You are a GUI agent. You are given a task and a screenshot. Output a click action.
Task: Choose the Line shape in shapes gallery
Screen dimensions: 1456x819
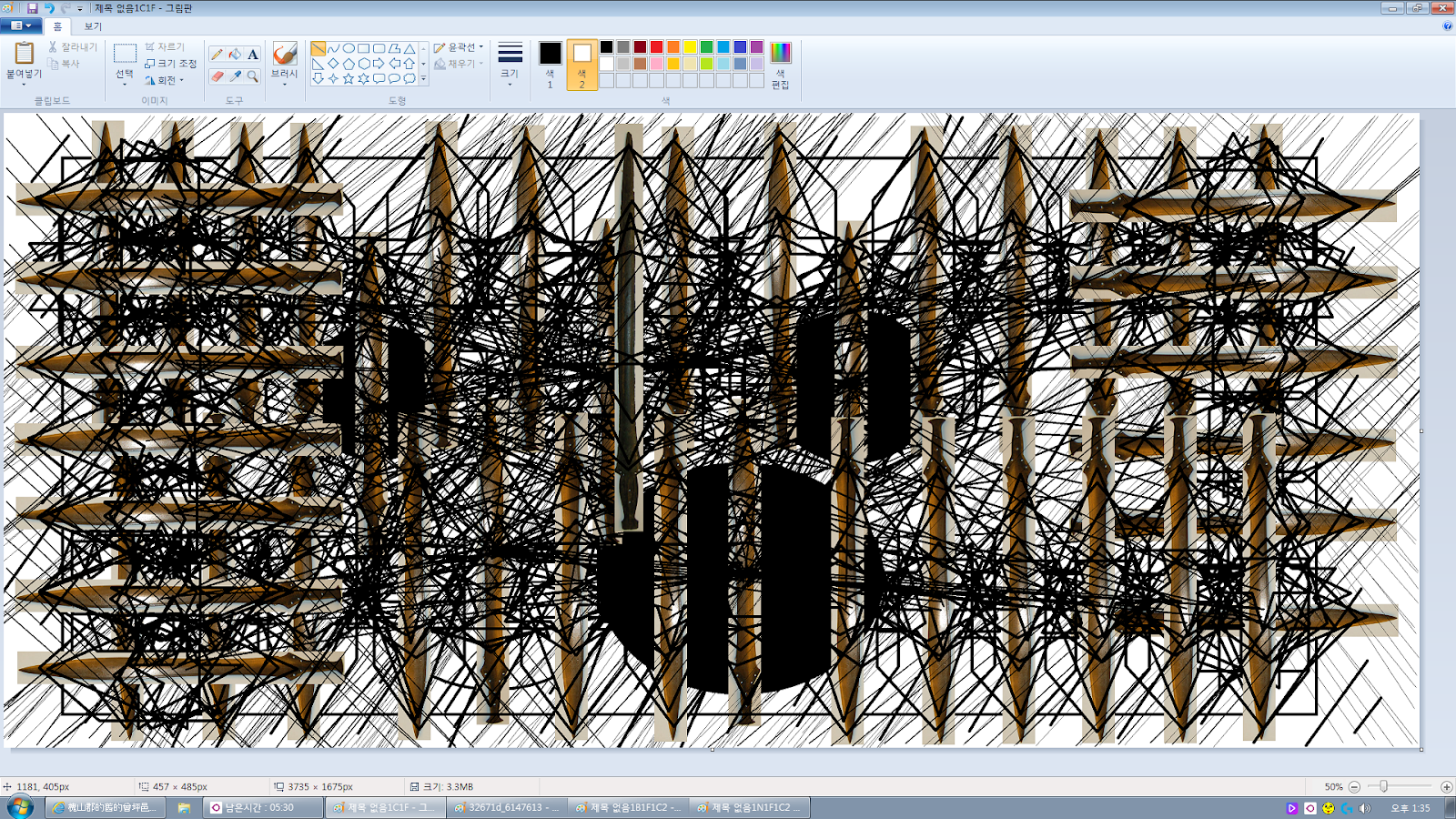[318, 48]
